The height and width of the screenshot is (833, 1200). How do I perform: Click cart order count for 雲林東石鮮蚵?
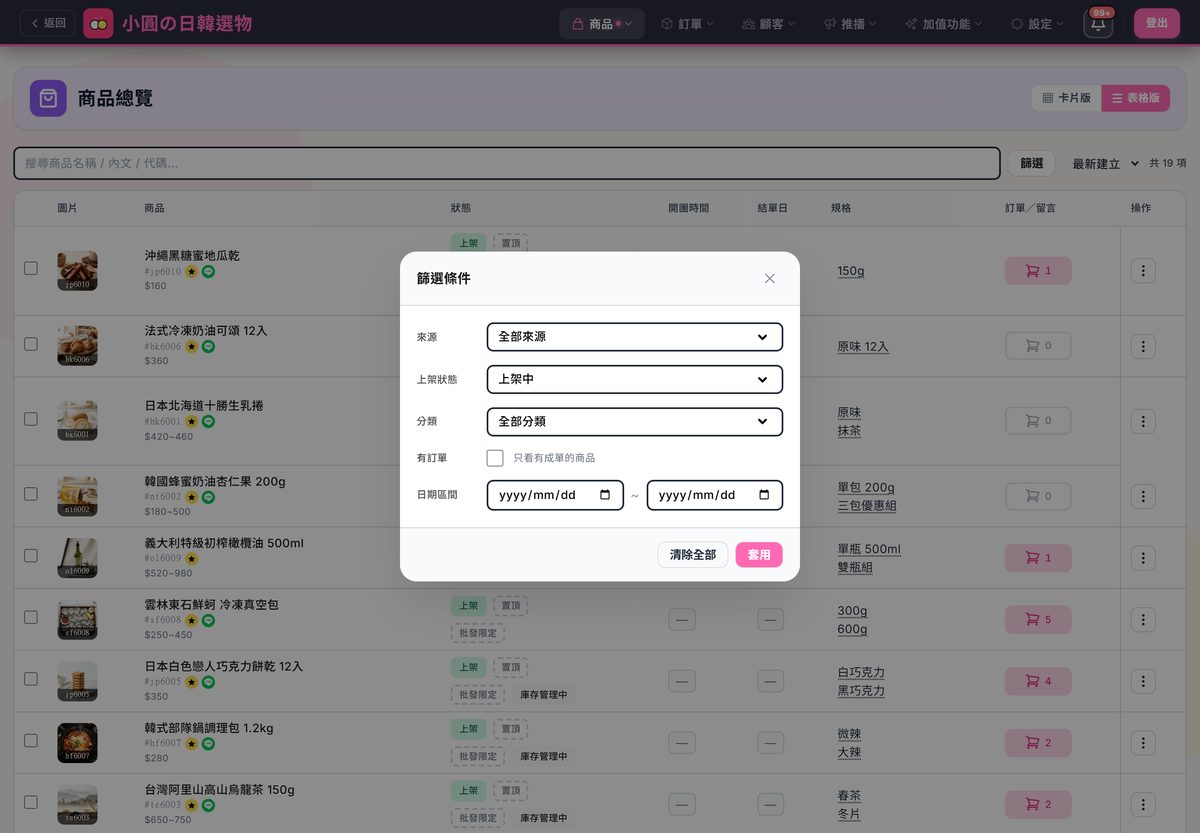coord(1038,620)
